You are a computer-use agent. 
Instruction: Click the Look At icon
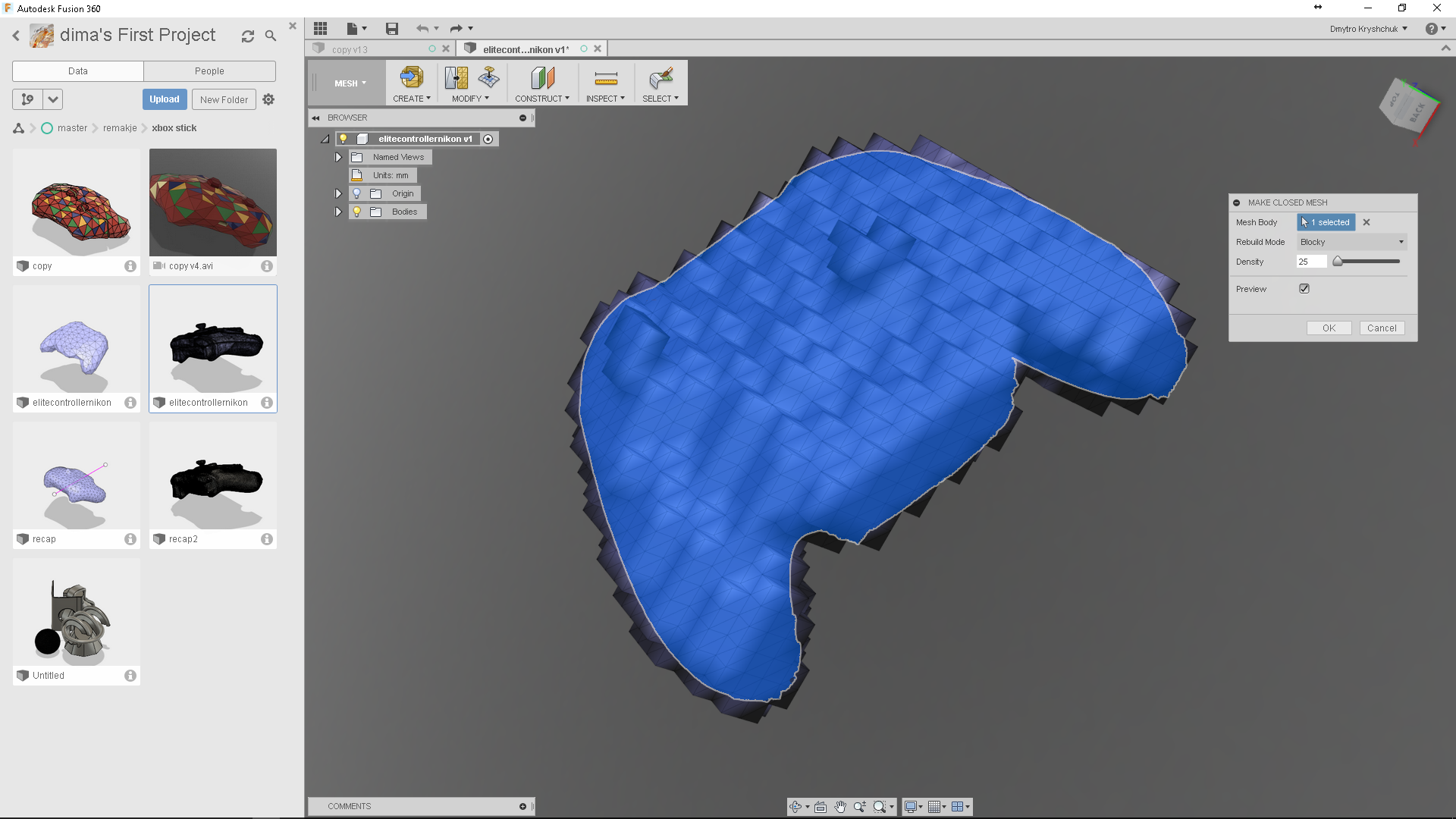point(821,807)
